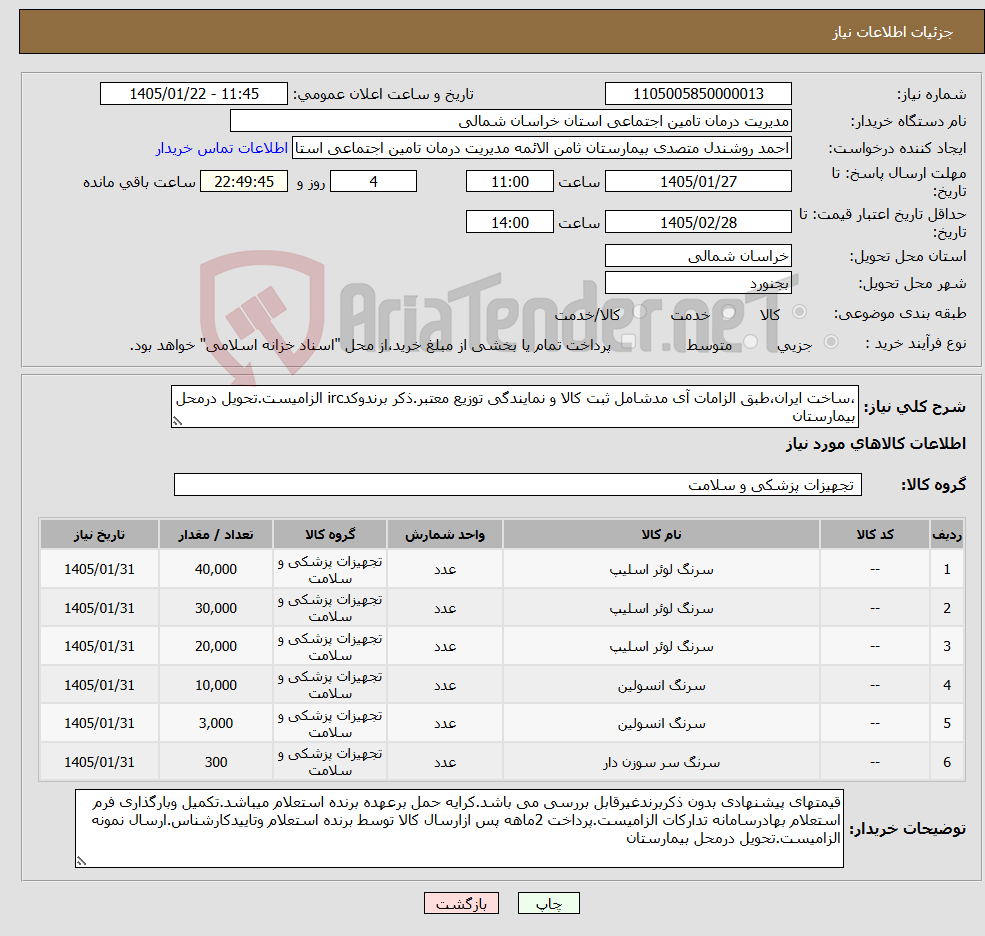Click the کد کالا column header

coord(874,535)
